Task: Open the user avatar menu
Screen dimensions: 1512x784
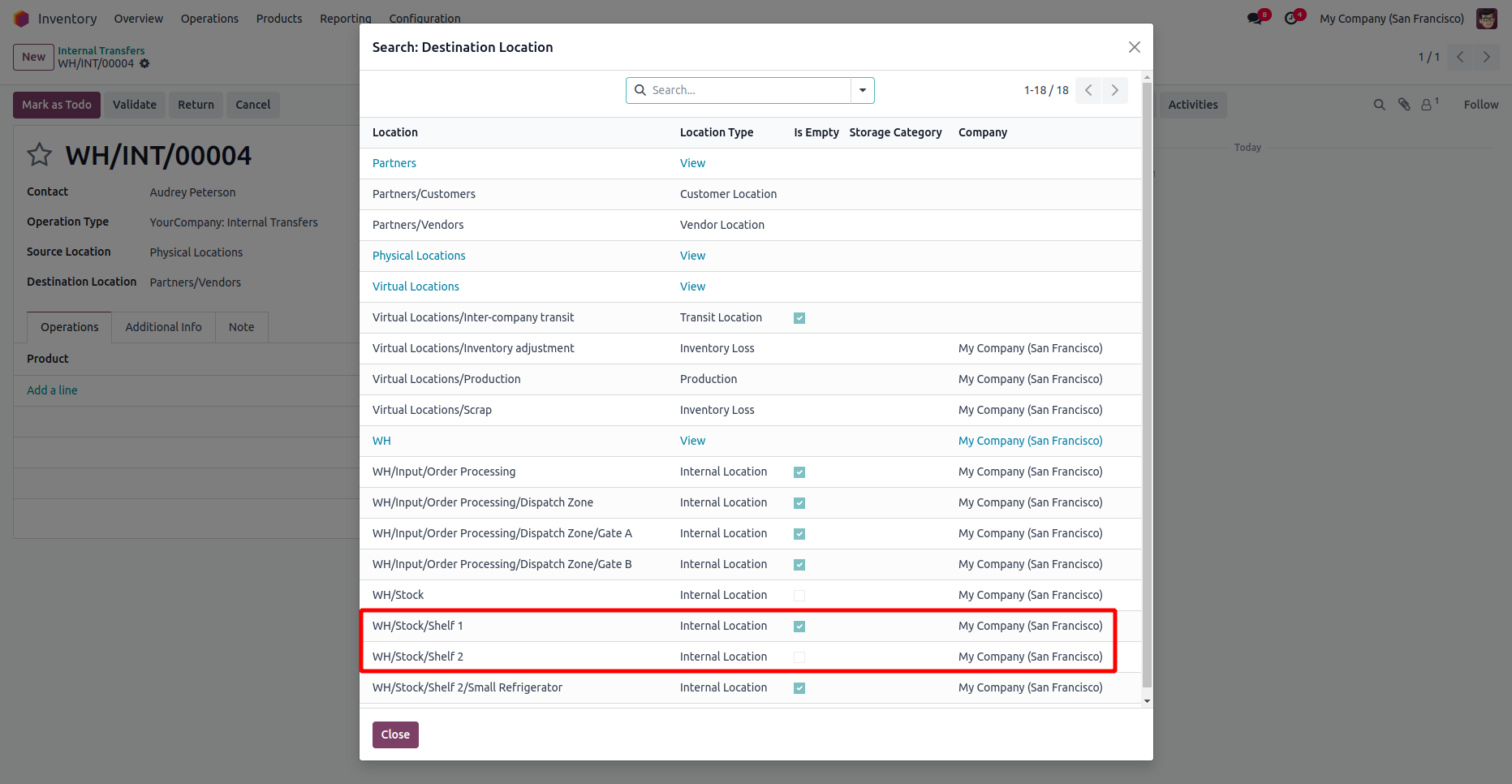Action: point(1487,19)
